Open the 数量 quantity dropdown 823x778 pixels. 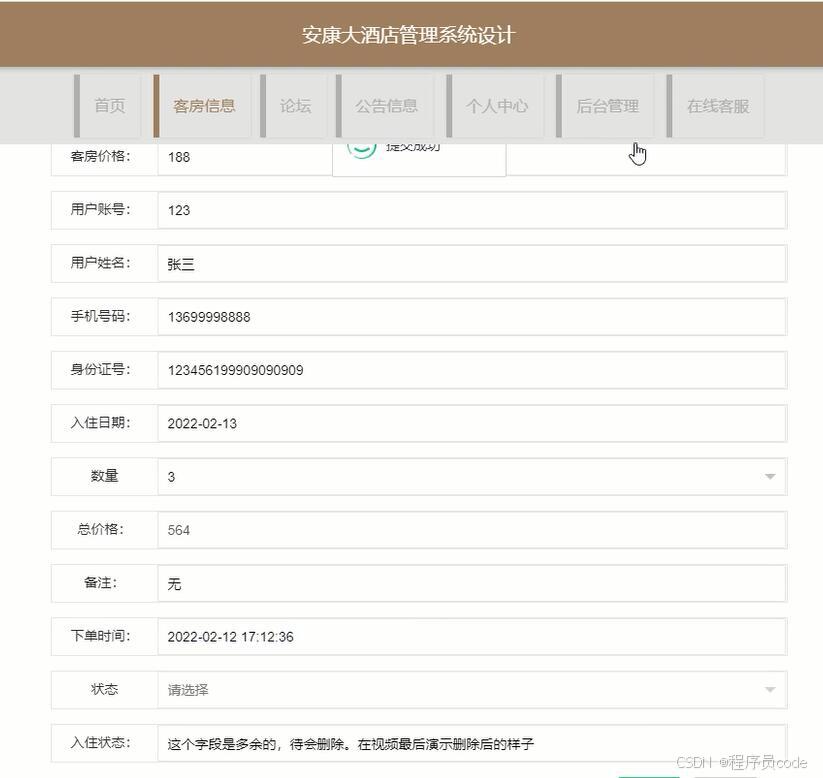470,477
